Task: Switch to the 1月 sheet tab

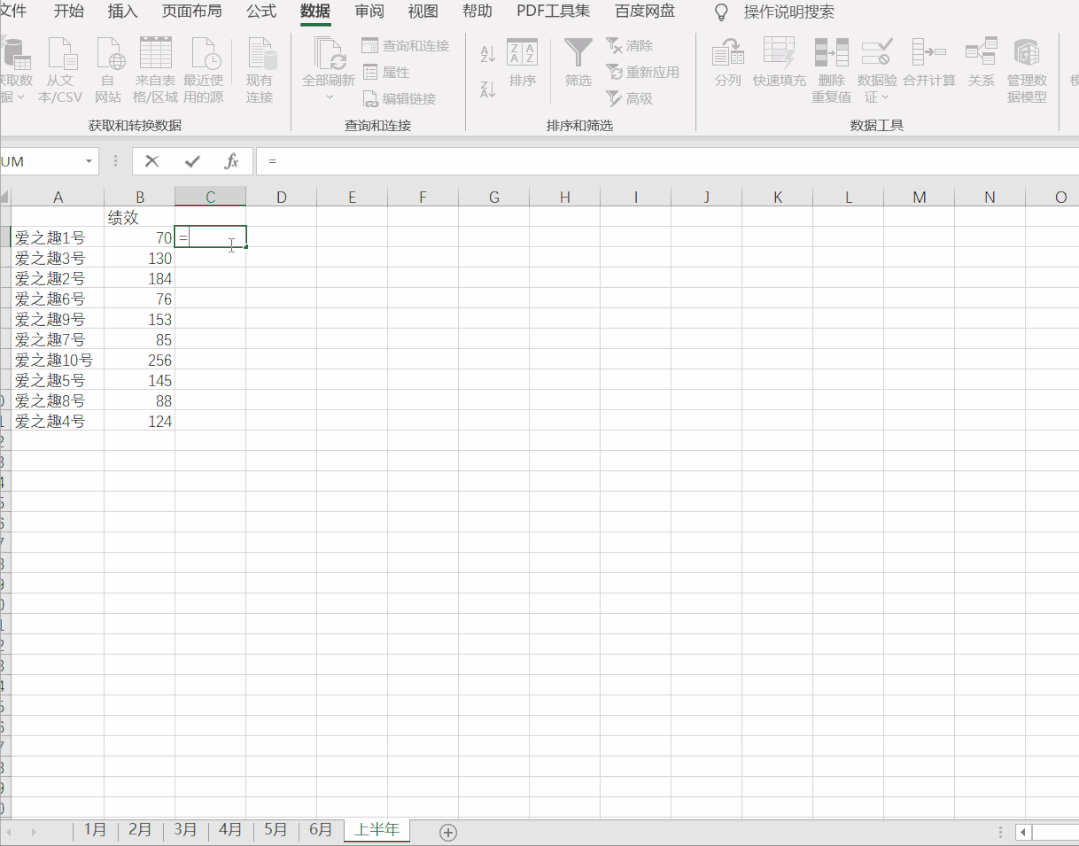Action: coord(95,829)
